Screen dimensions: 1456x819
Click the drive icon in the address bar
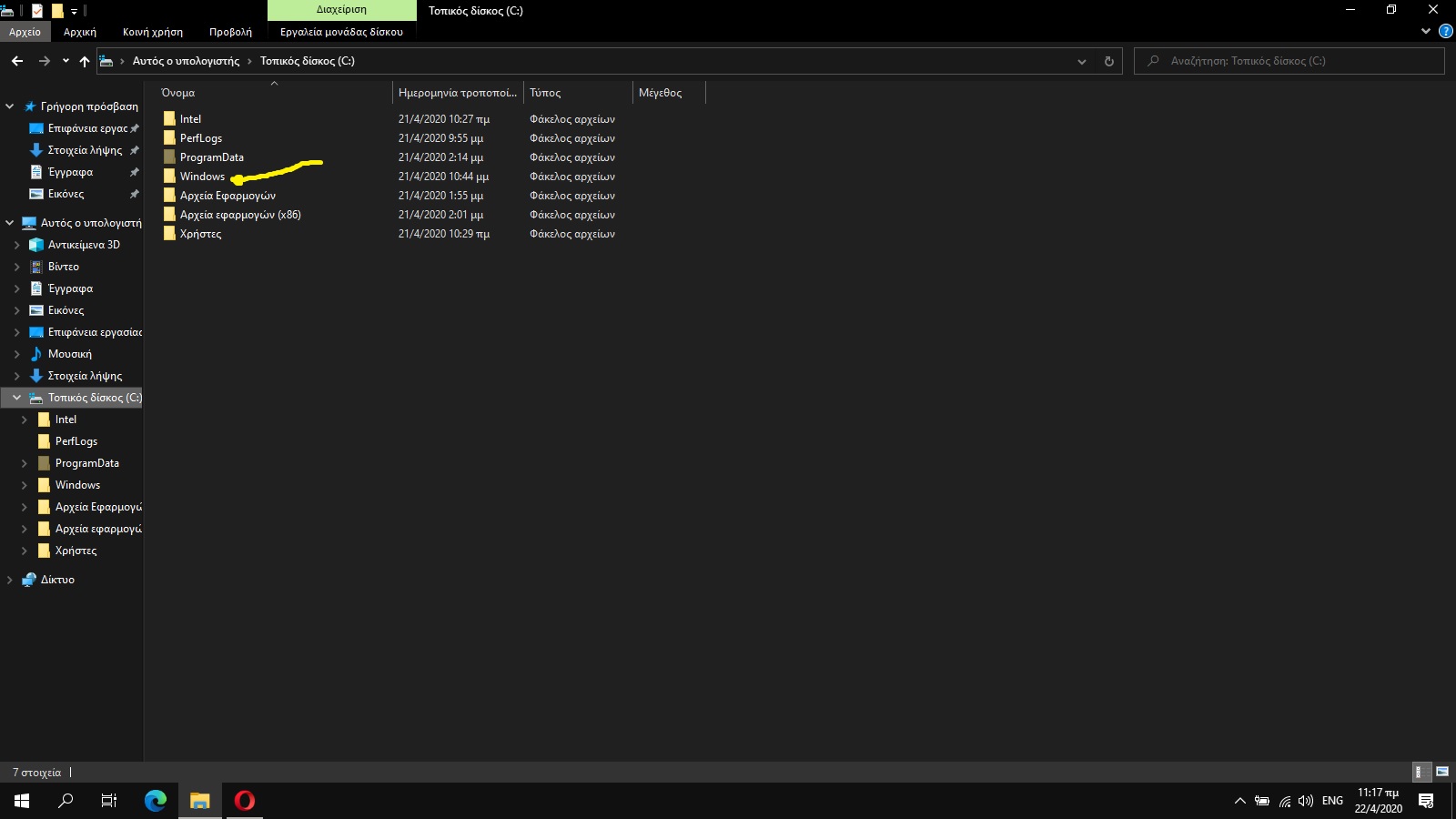(x=106, y=61)
